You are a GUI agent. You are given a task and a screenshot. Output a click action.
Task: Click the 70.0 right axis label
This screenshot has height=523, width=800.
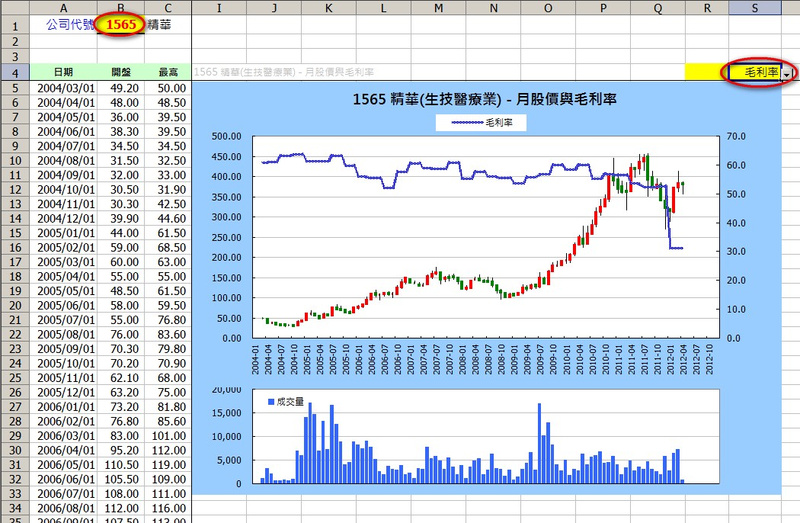click(736, 136)
